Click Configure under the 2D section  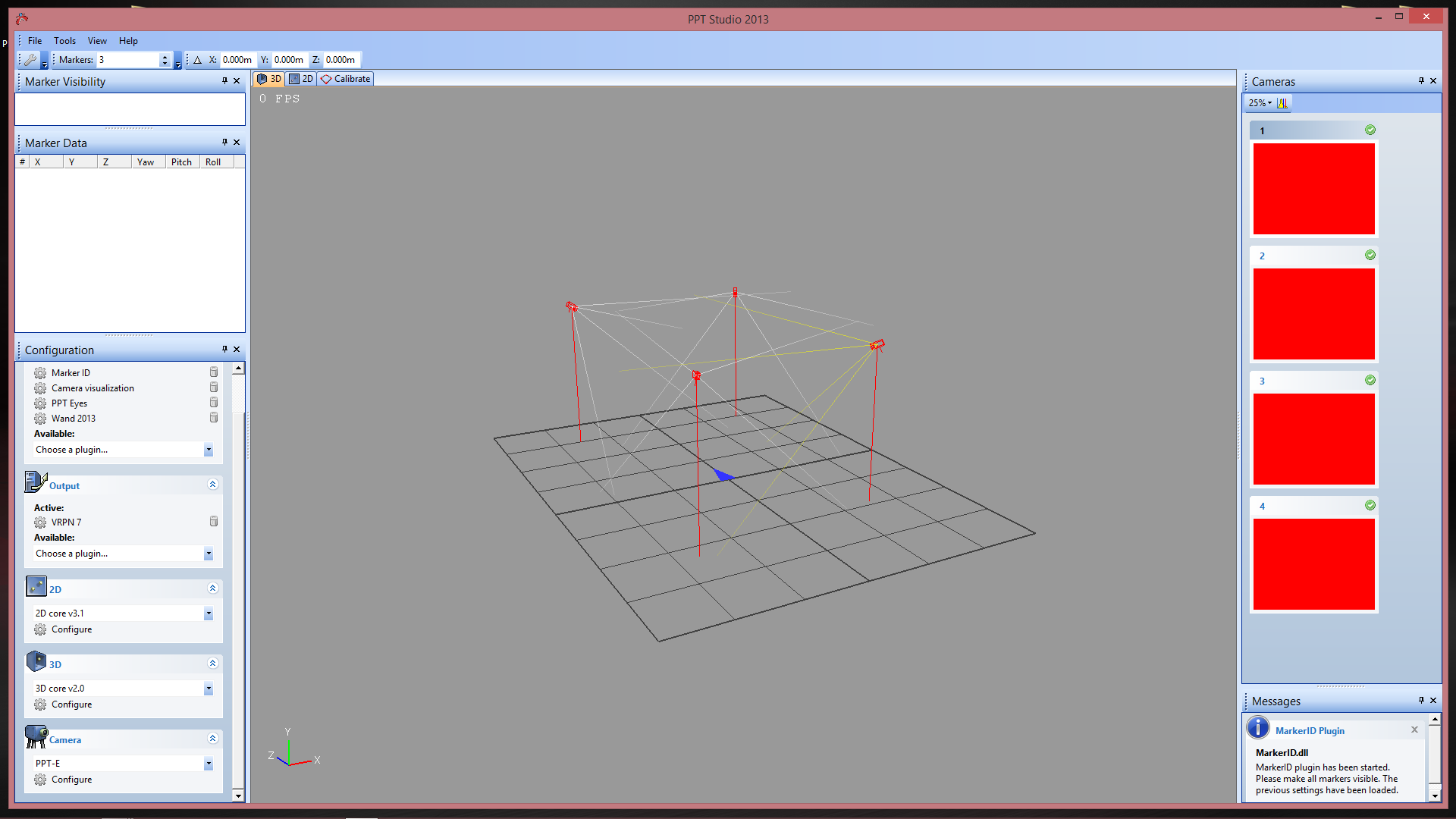tap(71, 629)
